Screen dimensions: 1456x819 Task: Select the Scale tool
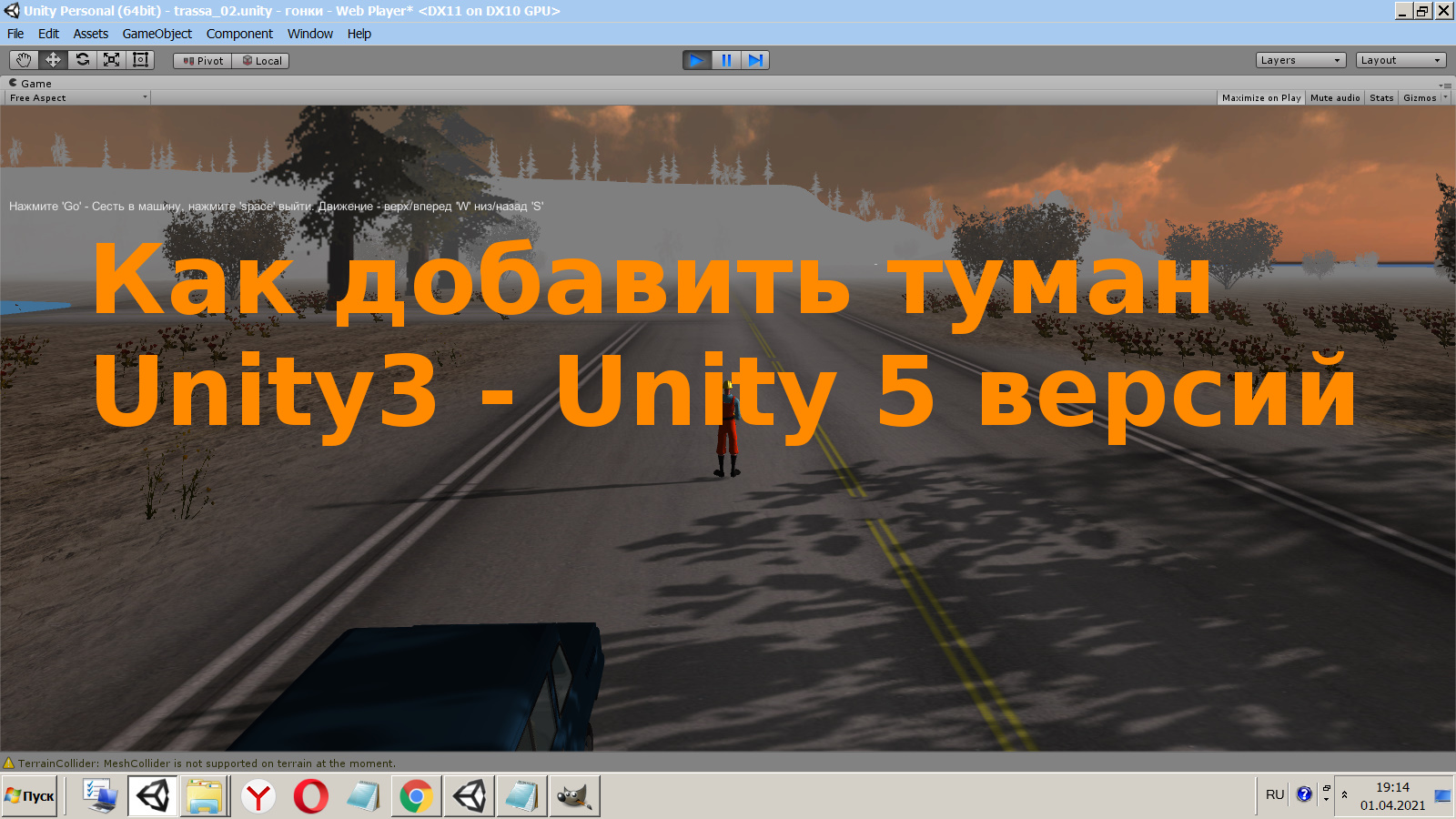[x=110, y=60]
